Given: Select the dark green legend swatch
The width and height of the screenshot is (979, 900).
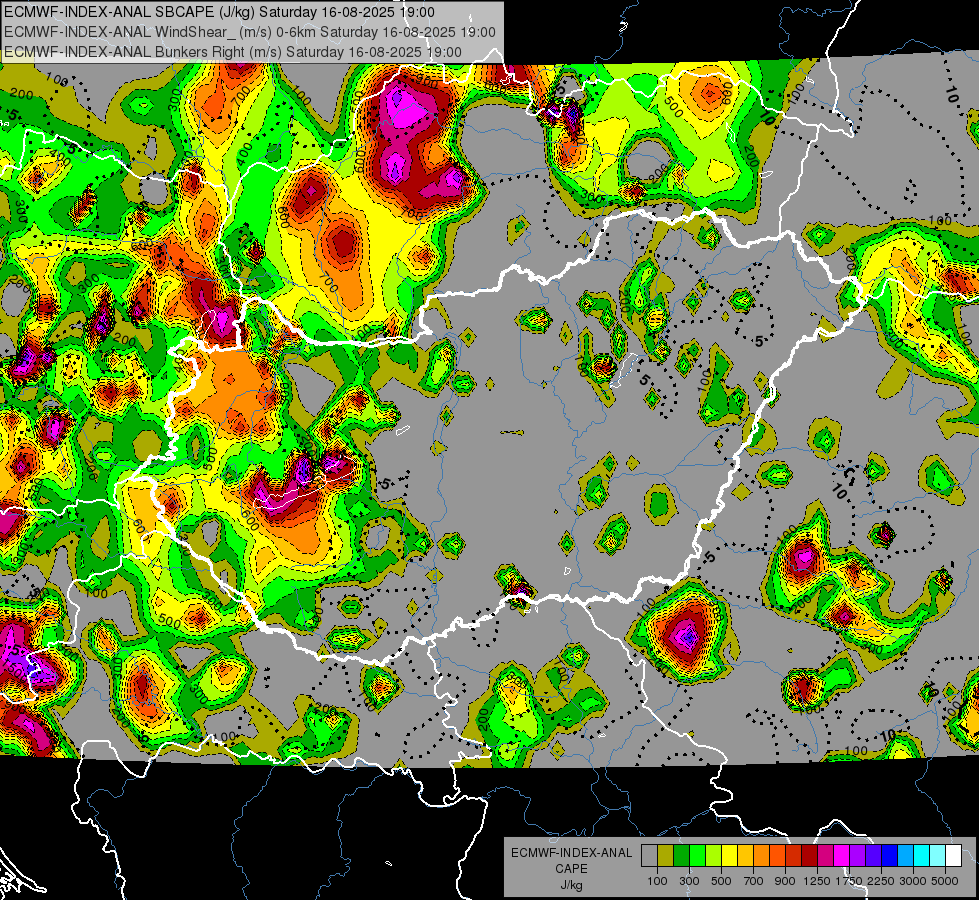Looking at the screenshot, I should 681,855.
